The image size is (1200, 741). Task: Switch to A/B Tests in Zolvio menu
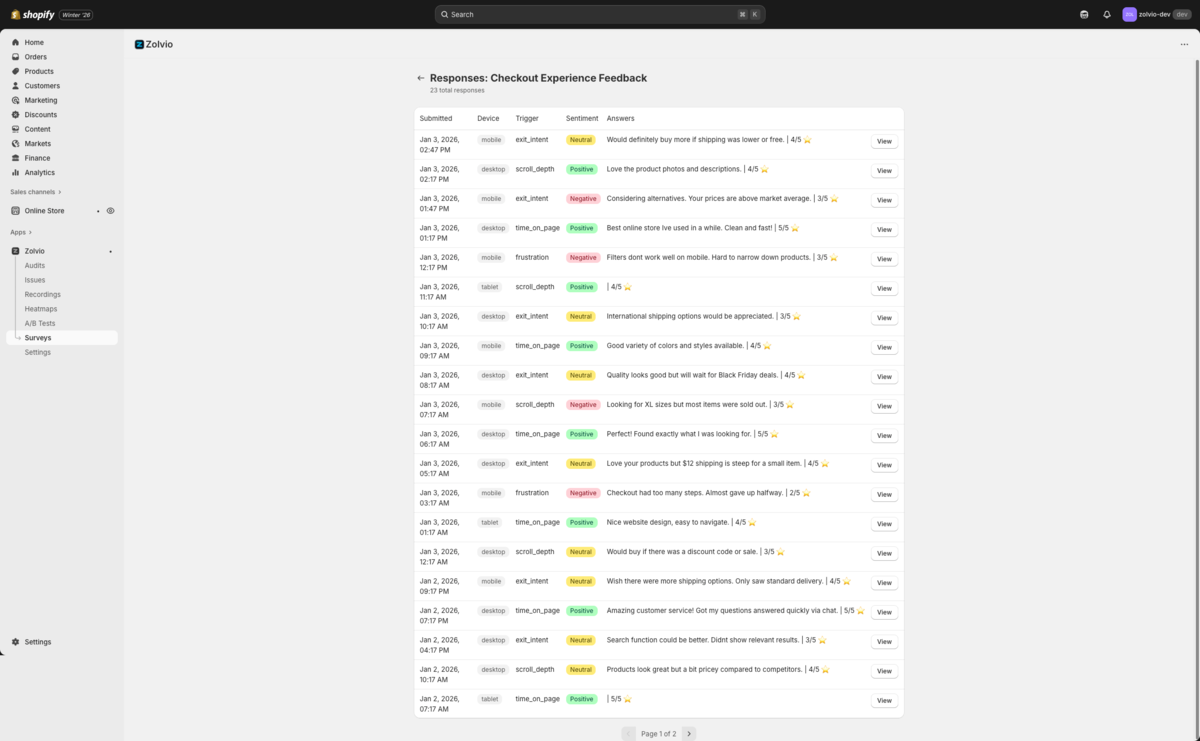coord(41,323)
